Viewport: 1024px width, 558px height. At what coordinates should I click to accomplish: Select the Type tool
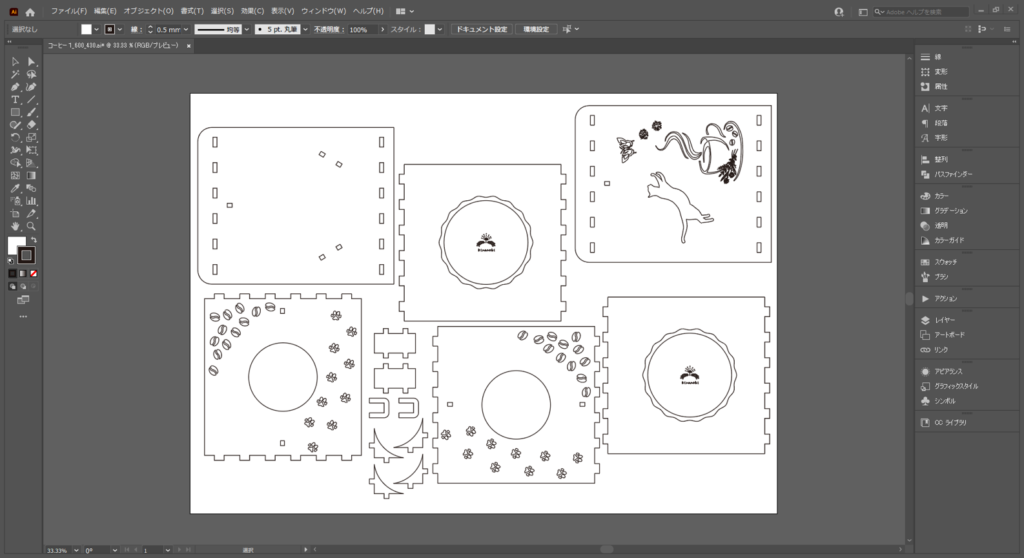pyautogui.click(x=15, y=100)
